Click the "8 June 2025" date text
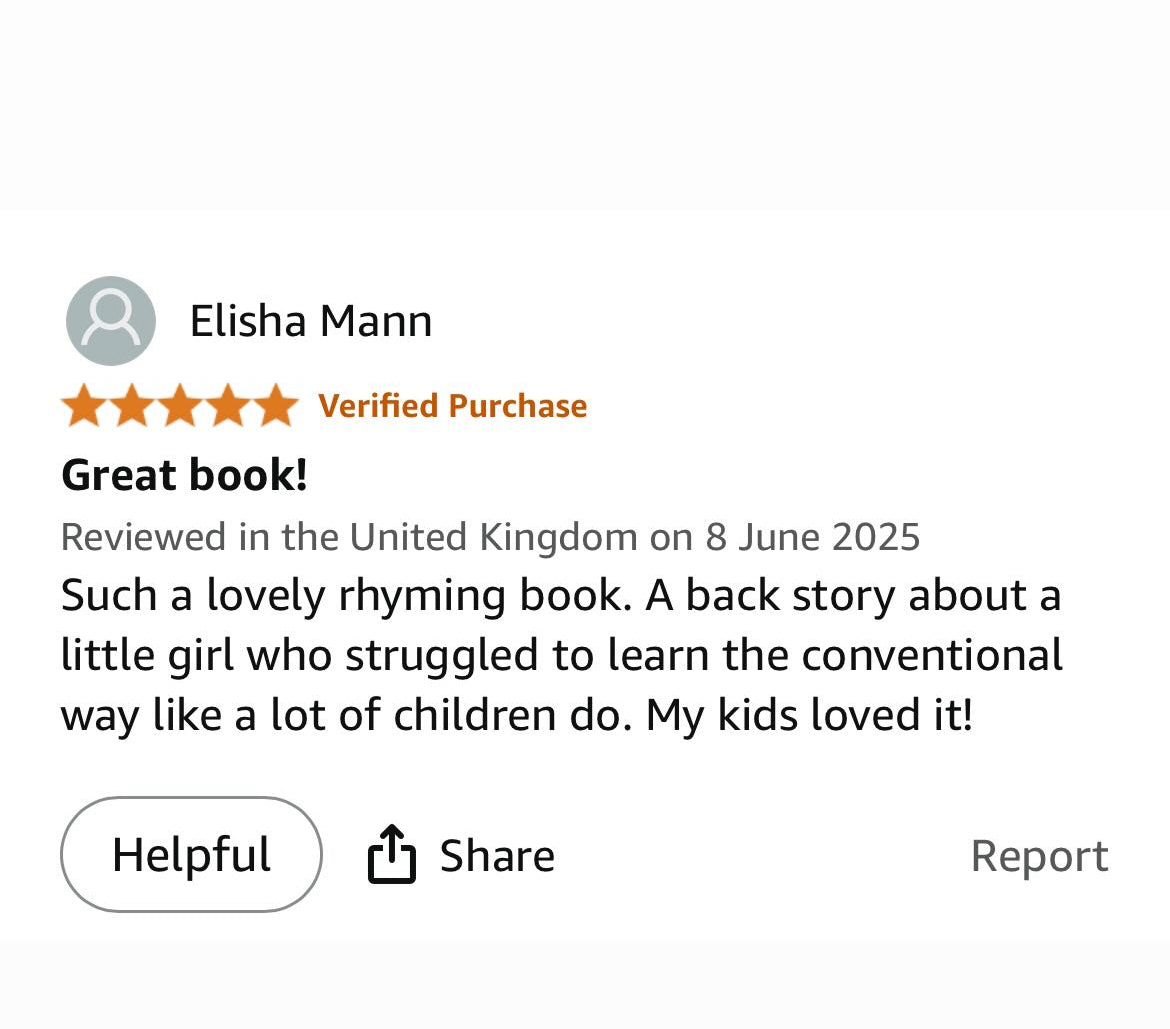Screen dimensions: 1170x1029 pyautogui.click(x=812, y=537)
